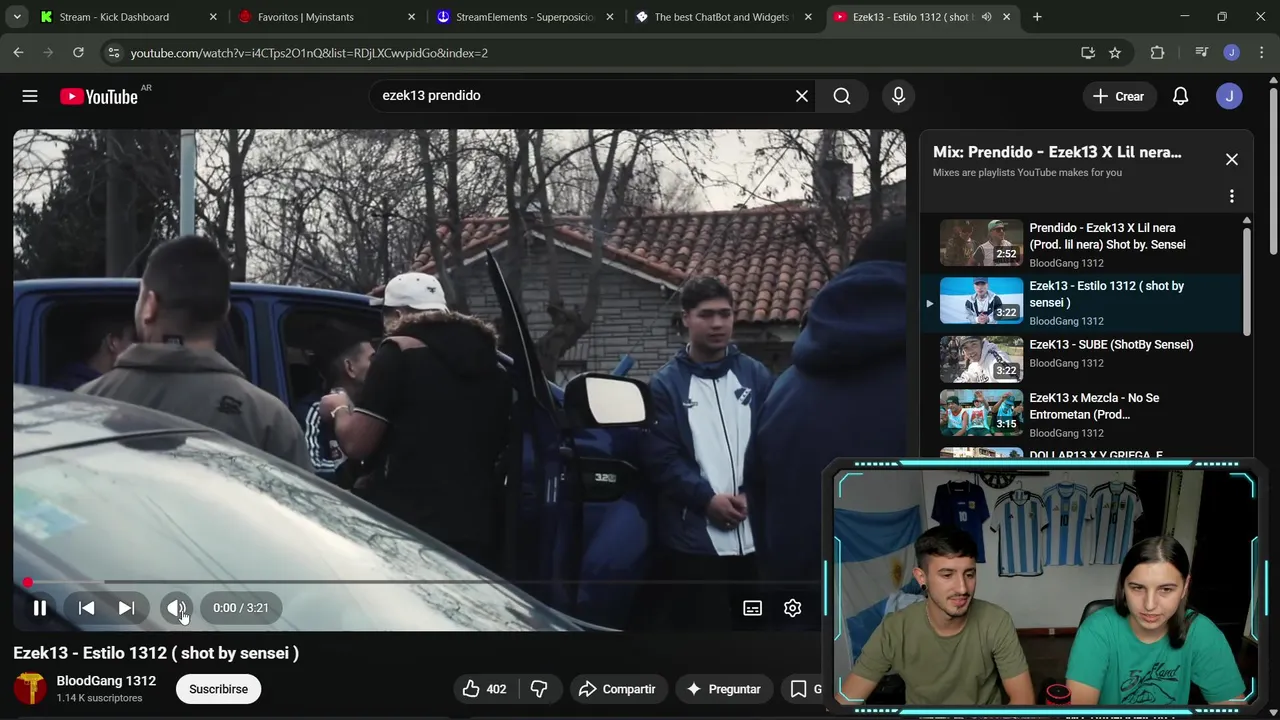
Task: Clear the search box with the X
Action: [x=801, y=96]
